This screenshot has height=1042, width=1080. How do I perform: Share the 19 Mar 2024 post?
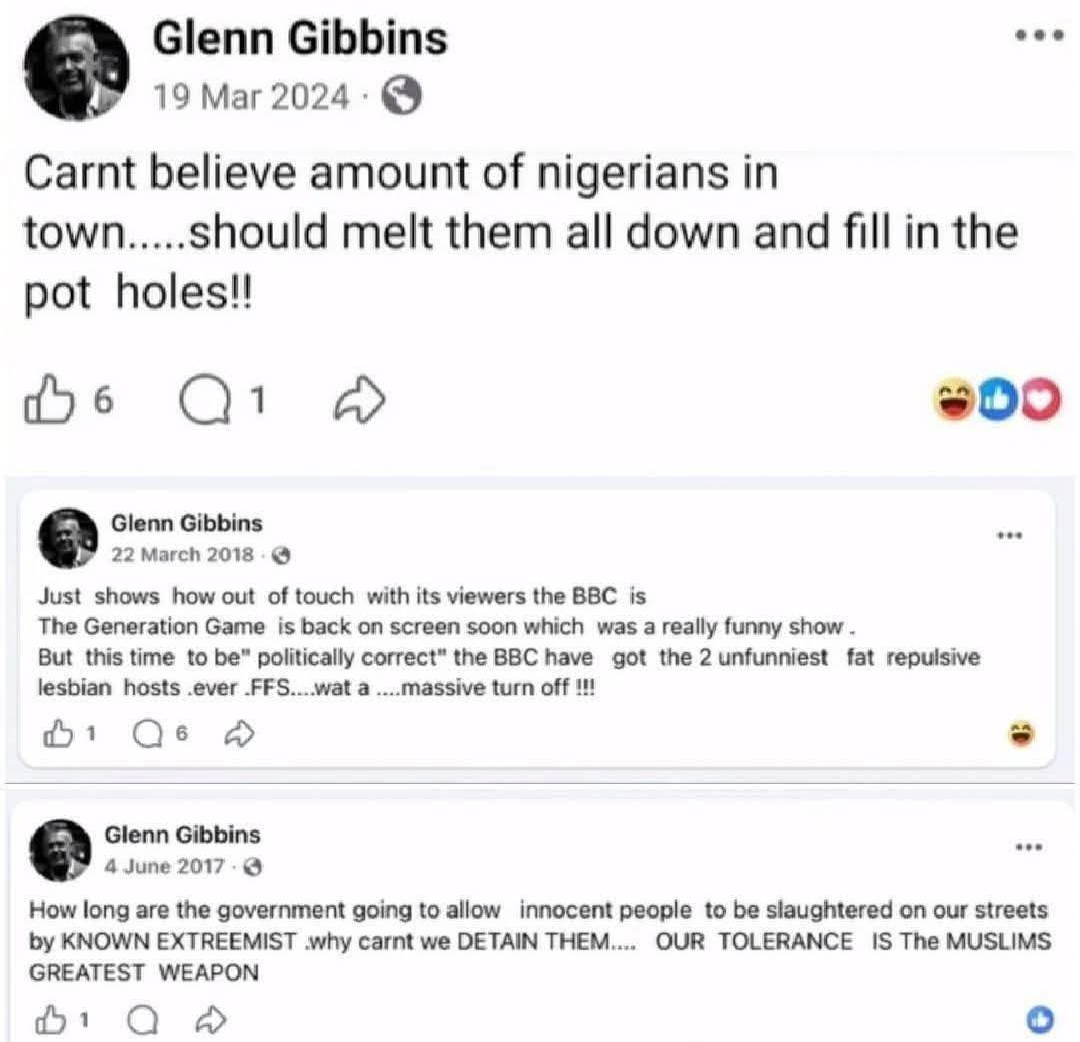359,399
